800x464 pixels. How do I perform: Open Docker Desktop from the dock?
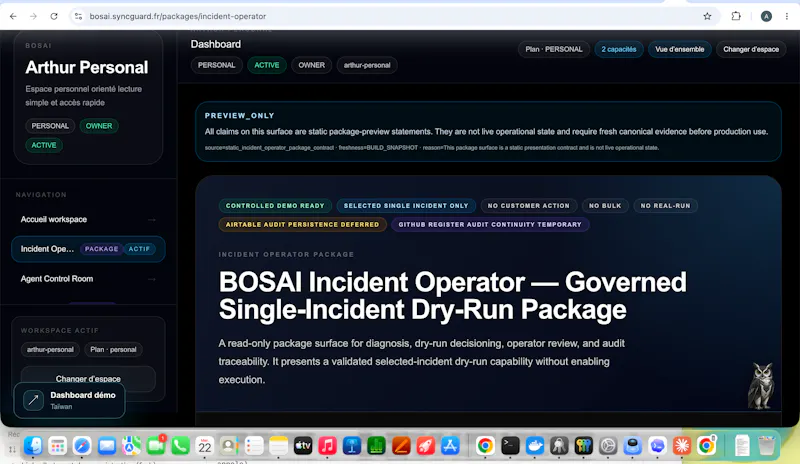click(534, 446)
